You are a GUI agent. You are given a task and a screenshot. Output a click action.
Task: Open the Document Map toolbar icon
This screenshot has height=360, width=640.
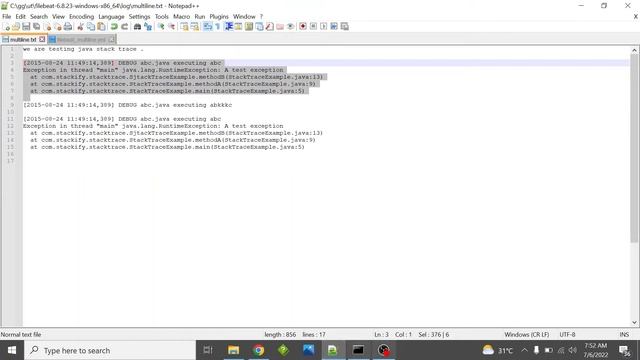coord(249,27)
